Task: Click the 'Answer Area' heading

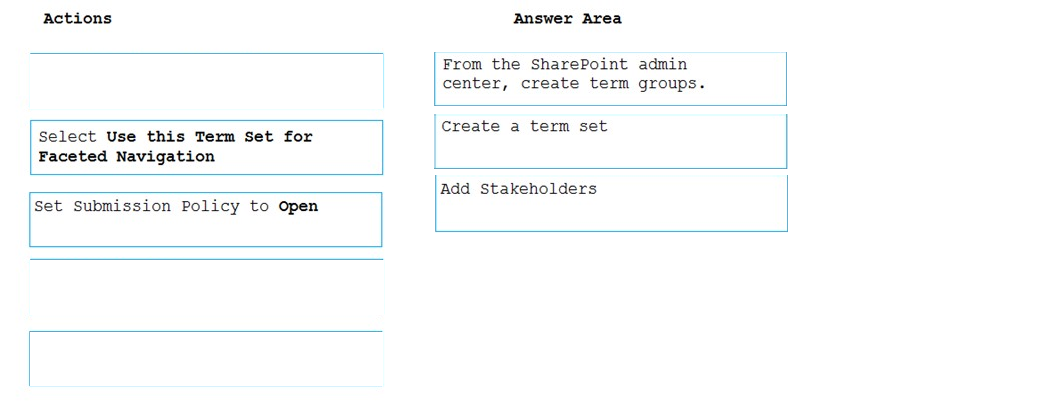Action: (x=567, y=19)
